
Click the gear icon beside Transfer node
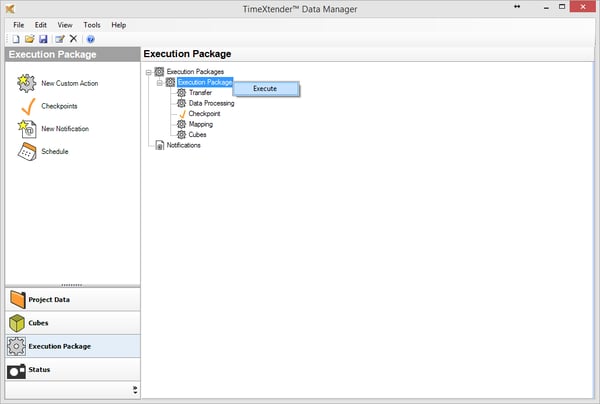click(x=181, y=93)
